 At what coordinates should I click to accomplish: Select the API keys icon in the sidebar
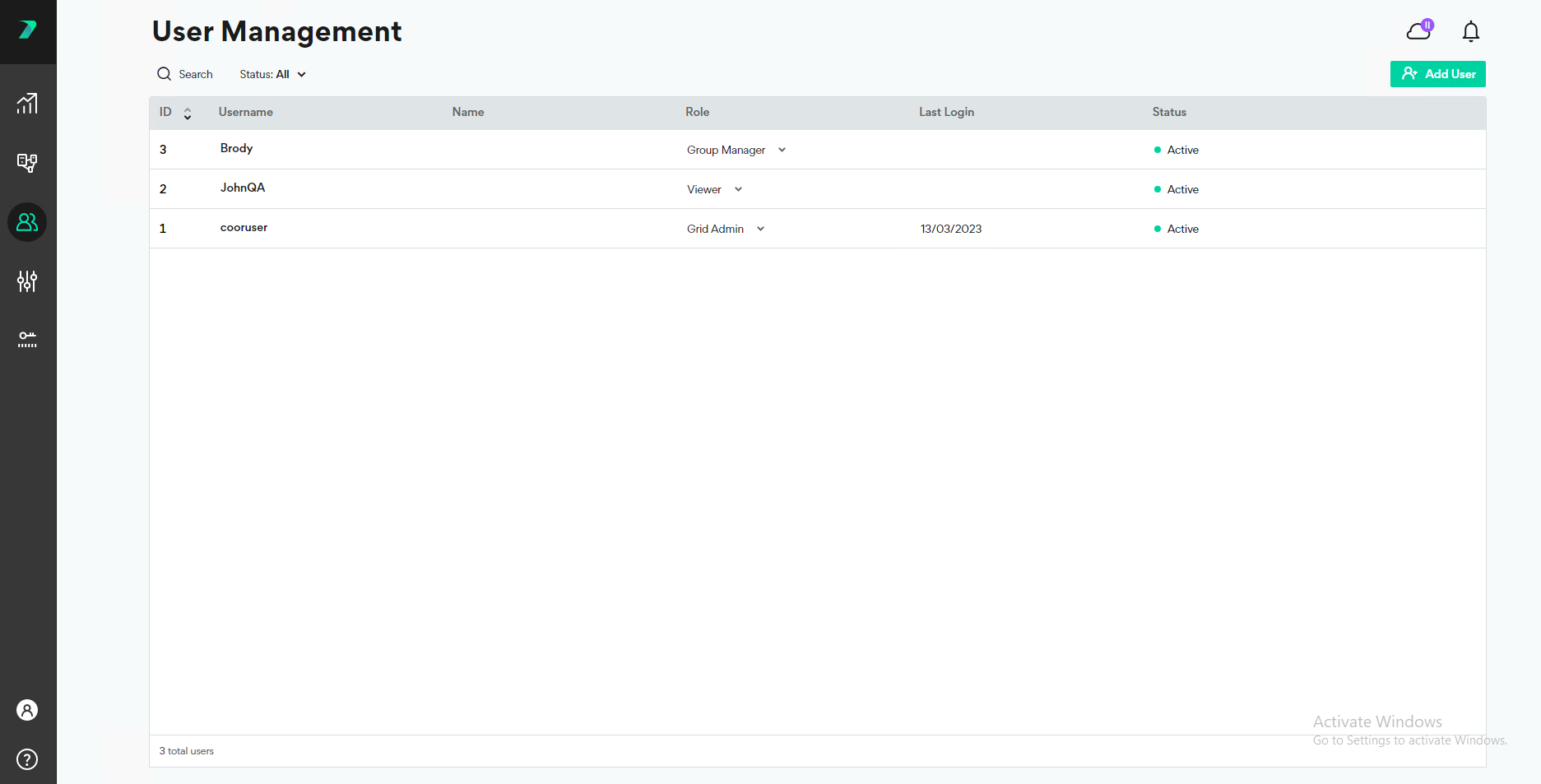pyautogui.click(x=27, y=340)
